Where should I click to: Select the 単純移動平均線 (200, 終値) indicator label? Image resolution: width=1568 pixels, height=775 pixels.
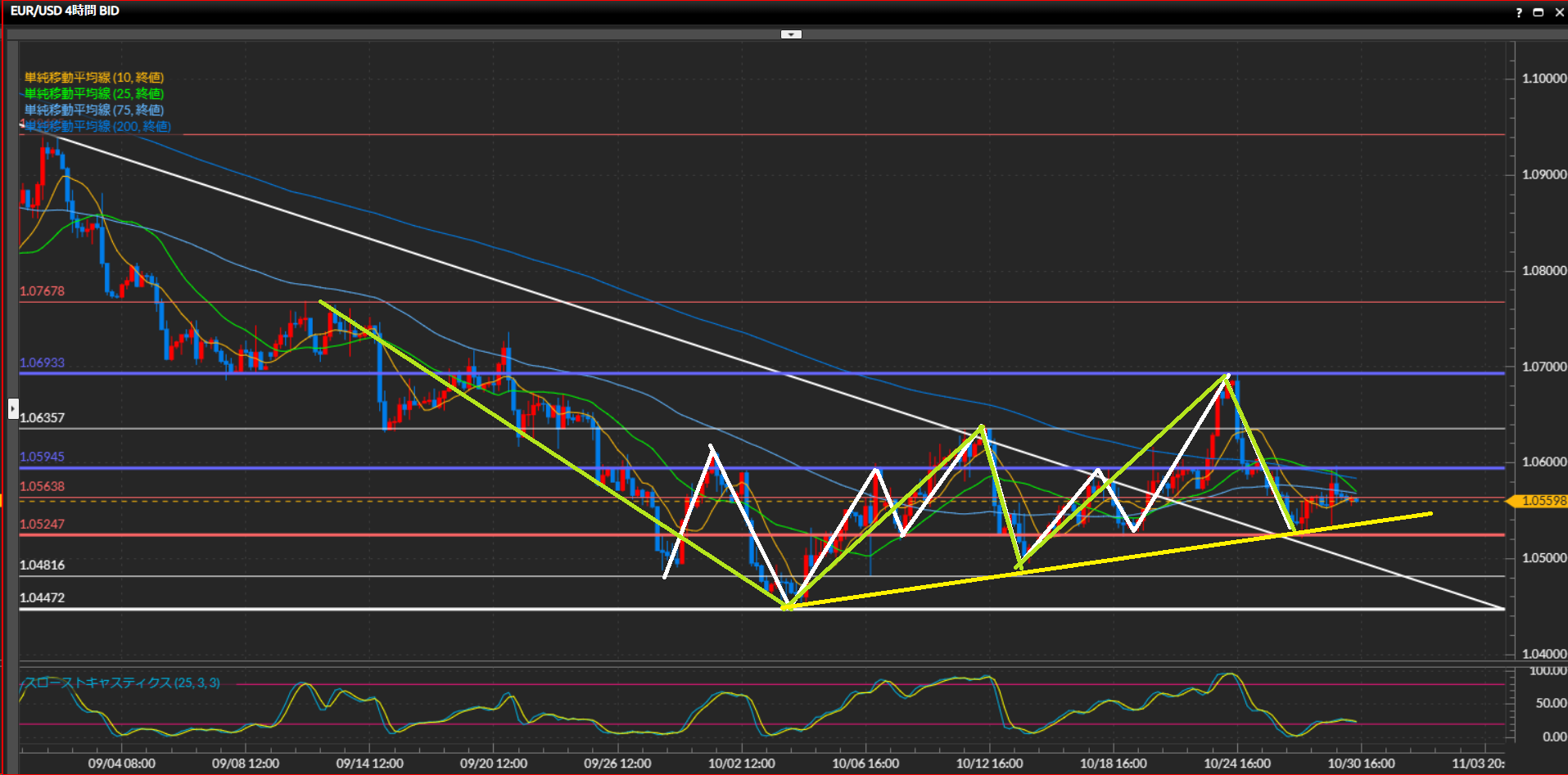97,127
